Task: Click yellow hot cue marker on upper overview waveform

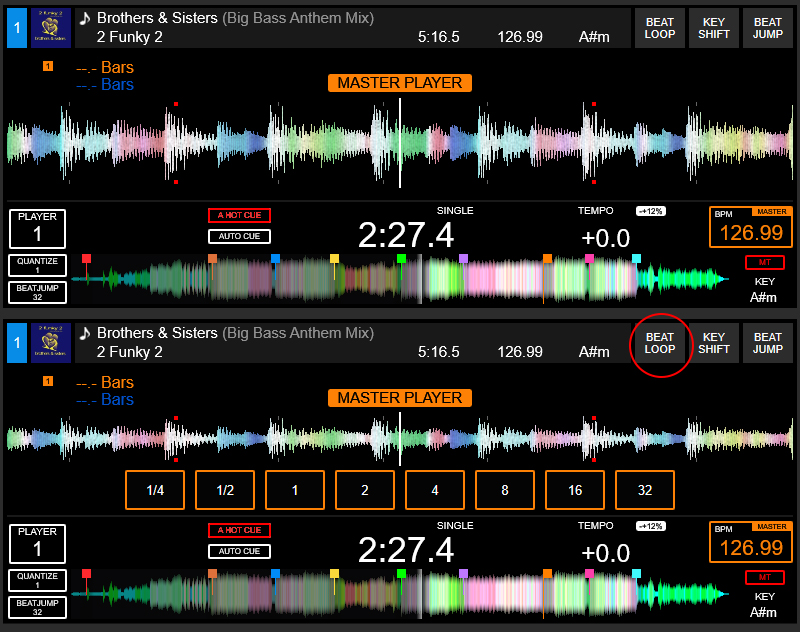Action: coord(335,259)
